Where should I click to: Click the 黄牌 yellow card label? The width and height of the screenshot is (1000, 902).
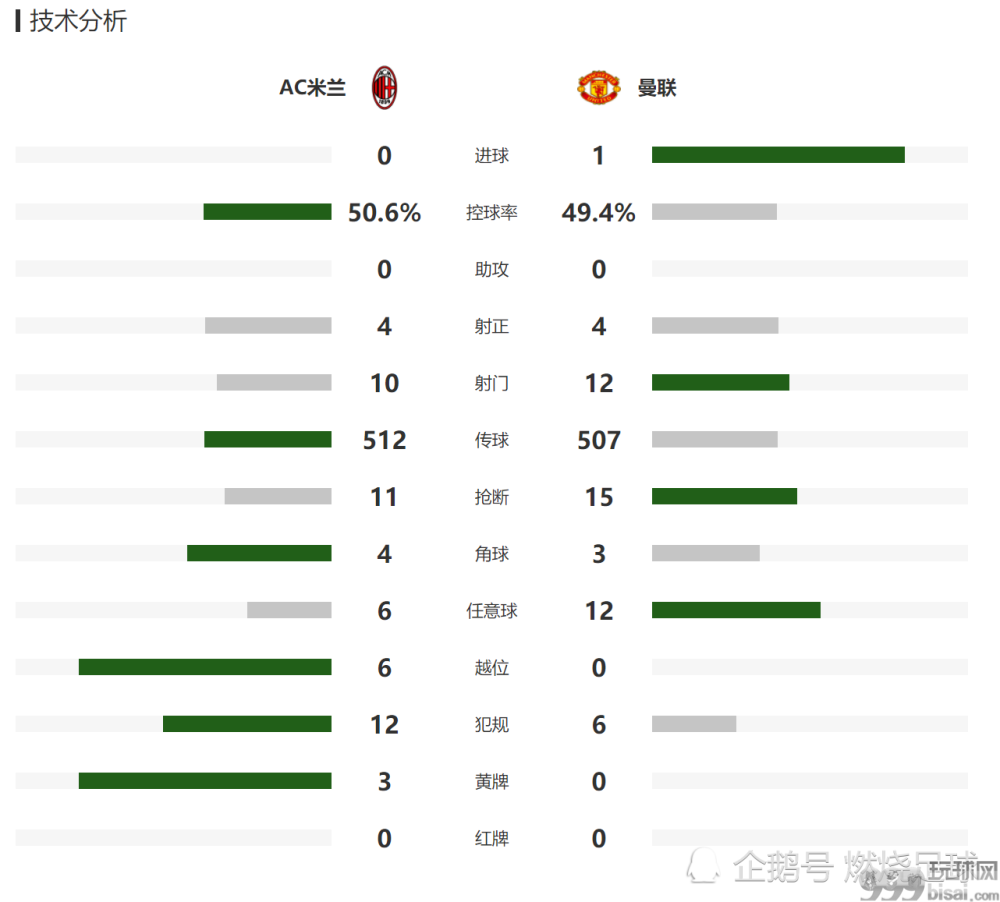492,781
